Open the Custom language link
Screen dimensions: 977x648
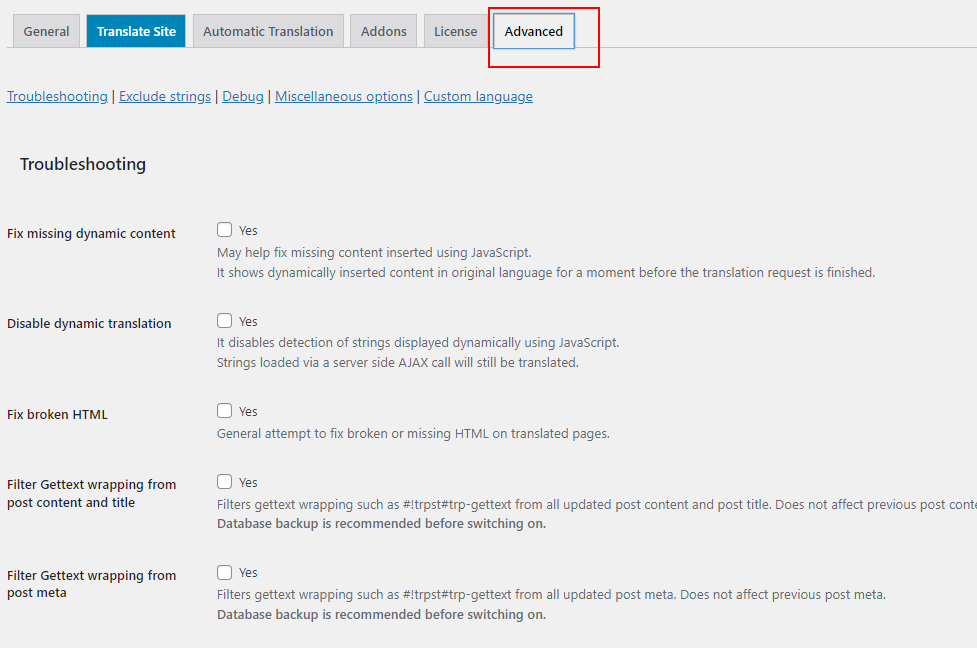tap(478, 97)
